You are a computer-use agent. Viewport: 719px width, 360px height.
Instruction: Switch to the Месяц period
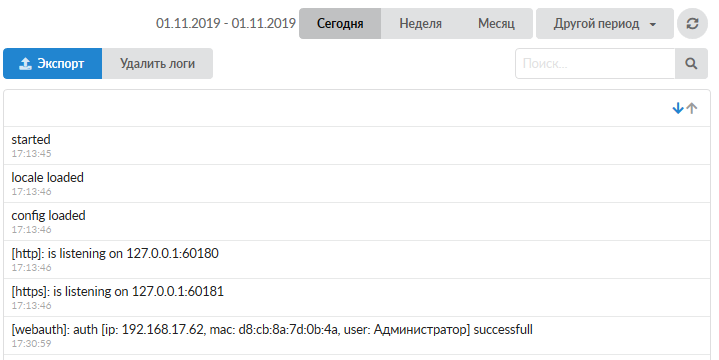pyautogui.click(x=496, y=23)
